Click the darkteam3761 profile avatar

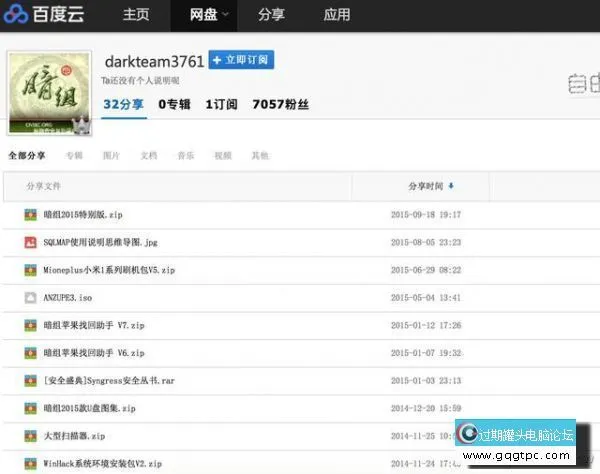pos(49,92)
